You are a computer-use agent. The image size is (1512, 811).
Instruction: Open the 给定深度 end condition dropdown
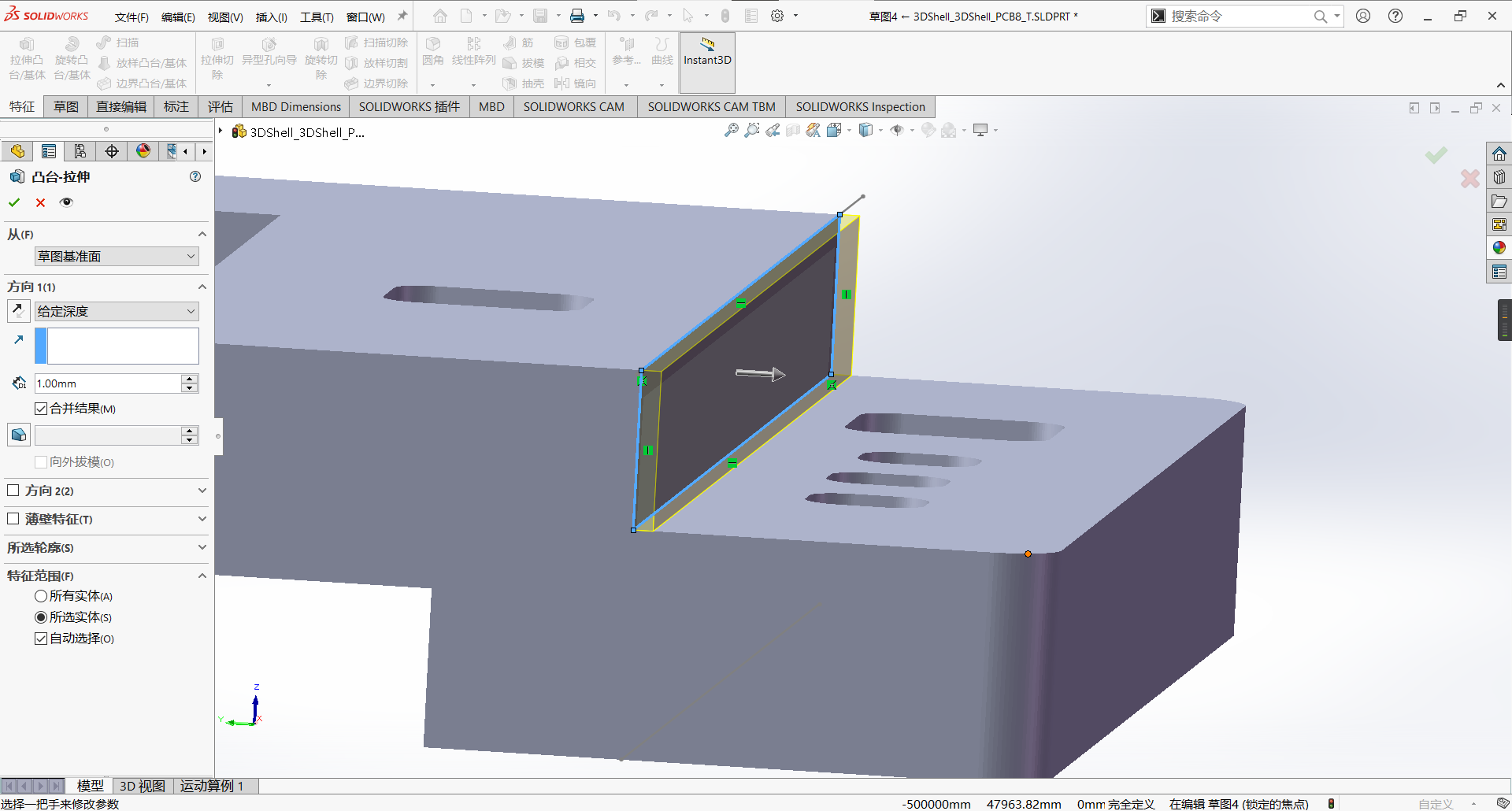117,312
